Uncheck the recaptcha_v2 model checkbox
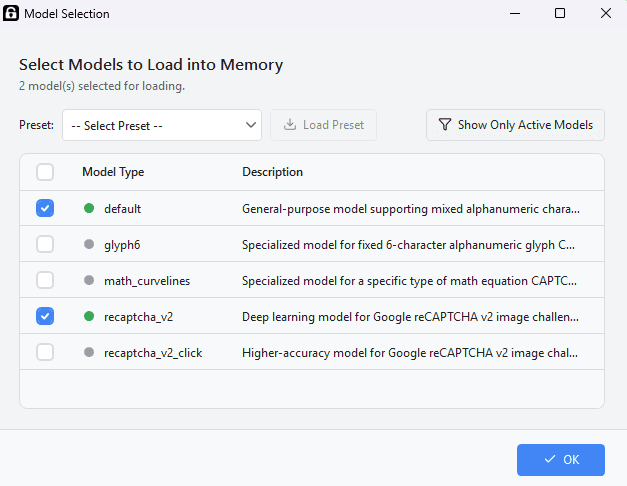Viewport: 627px width, 486px height. click(45, 316)
